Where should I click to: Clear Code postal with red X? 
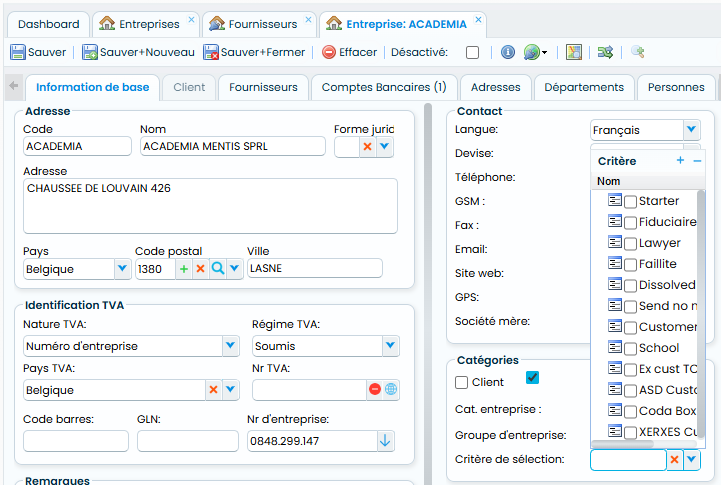(x=200, y=268)
